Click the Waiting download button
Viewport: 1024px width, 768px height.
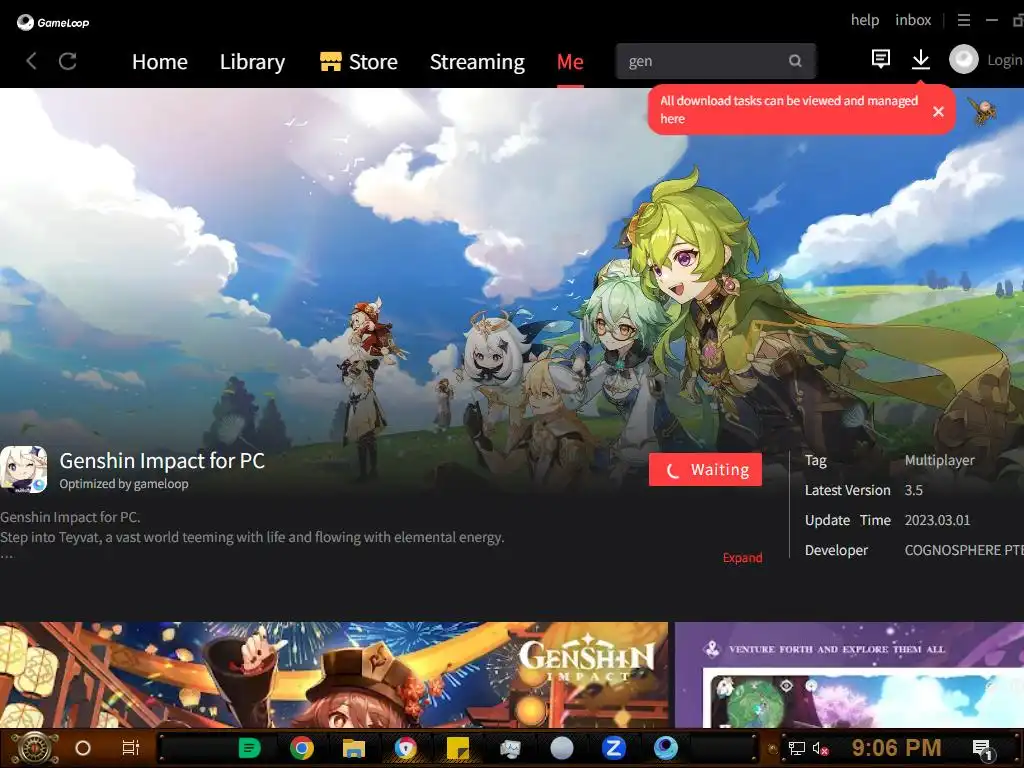pos(705,470)
